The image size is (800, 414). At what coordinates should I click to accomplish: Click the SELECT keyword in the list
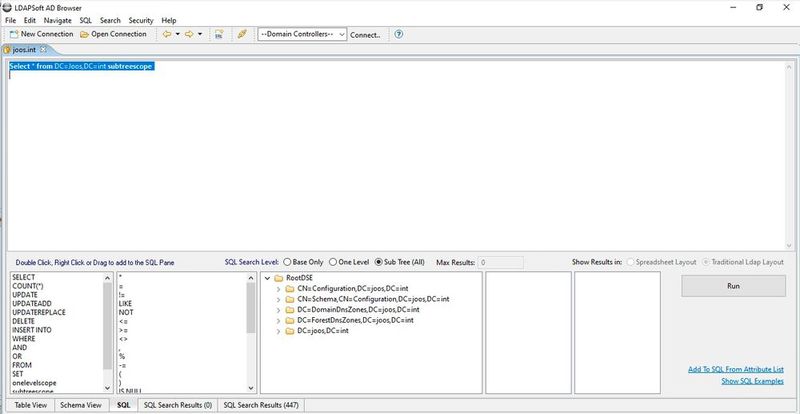click(23, 277)
